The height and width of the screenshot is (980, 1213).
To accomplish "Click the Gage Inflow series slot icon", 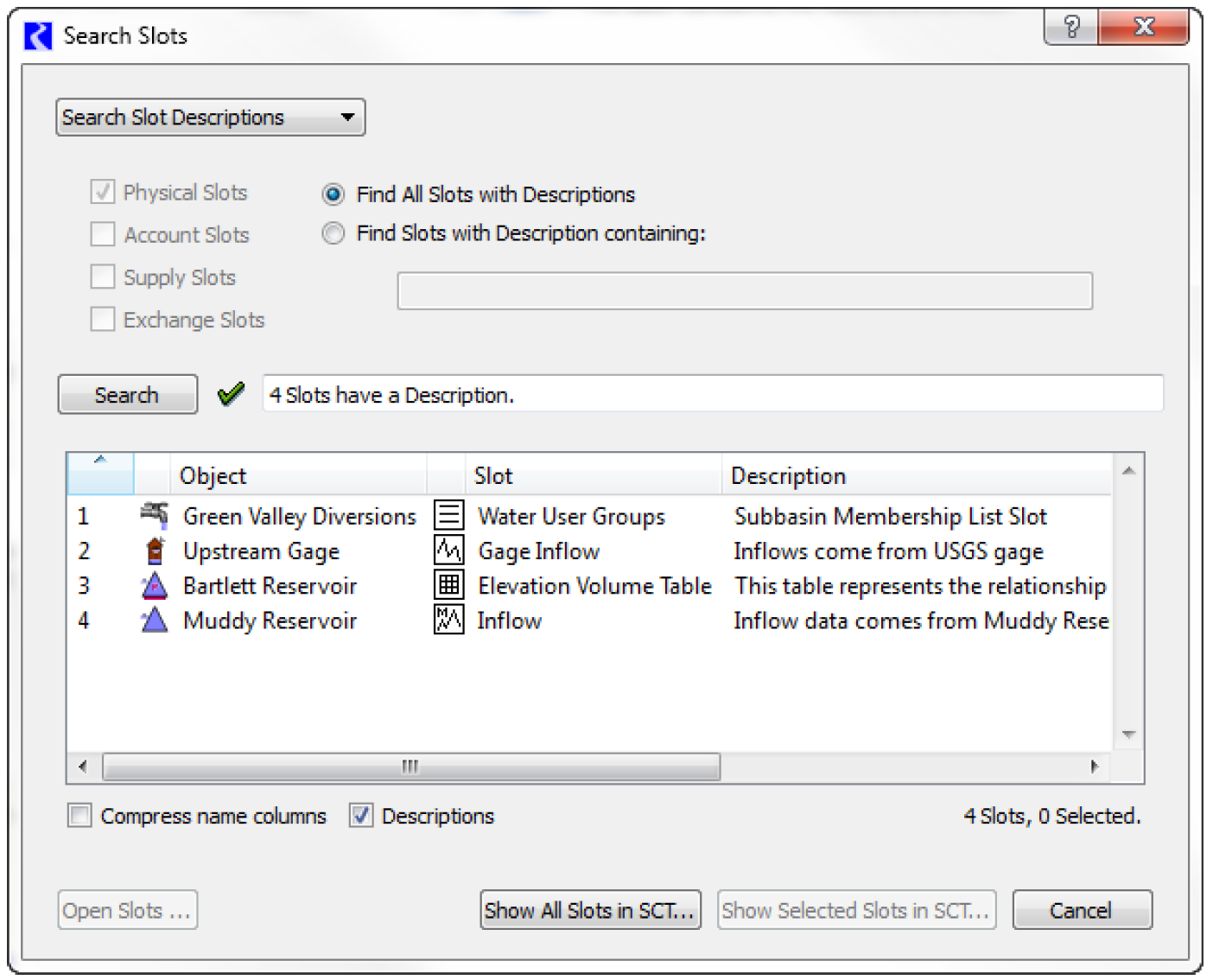I will coord(448,550).
